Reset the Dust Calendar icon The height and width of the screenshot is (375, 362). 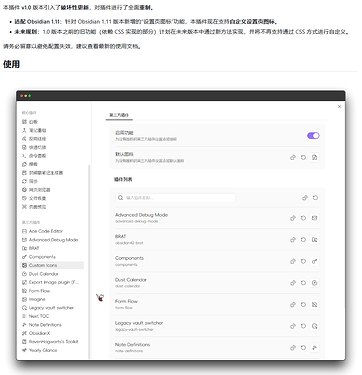(303, 283)
